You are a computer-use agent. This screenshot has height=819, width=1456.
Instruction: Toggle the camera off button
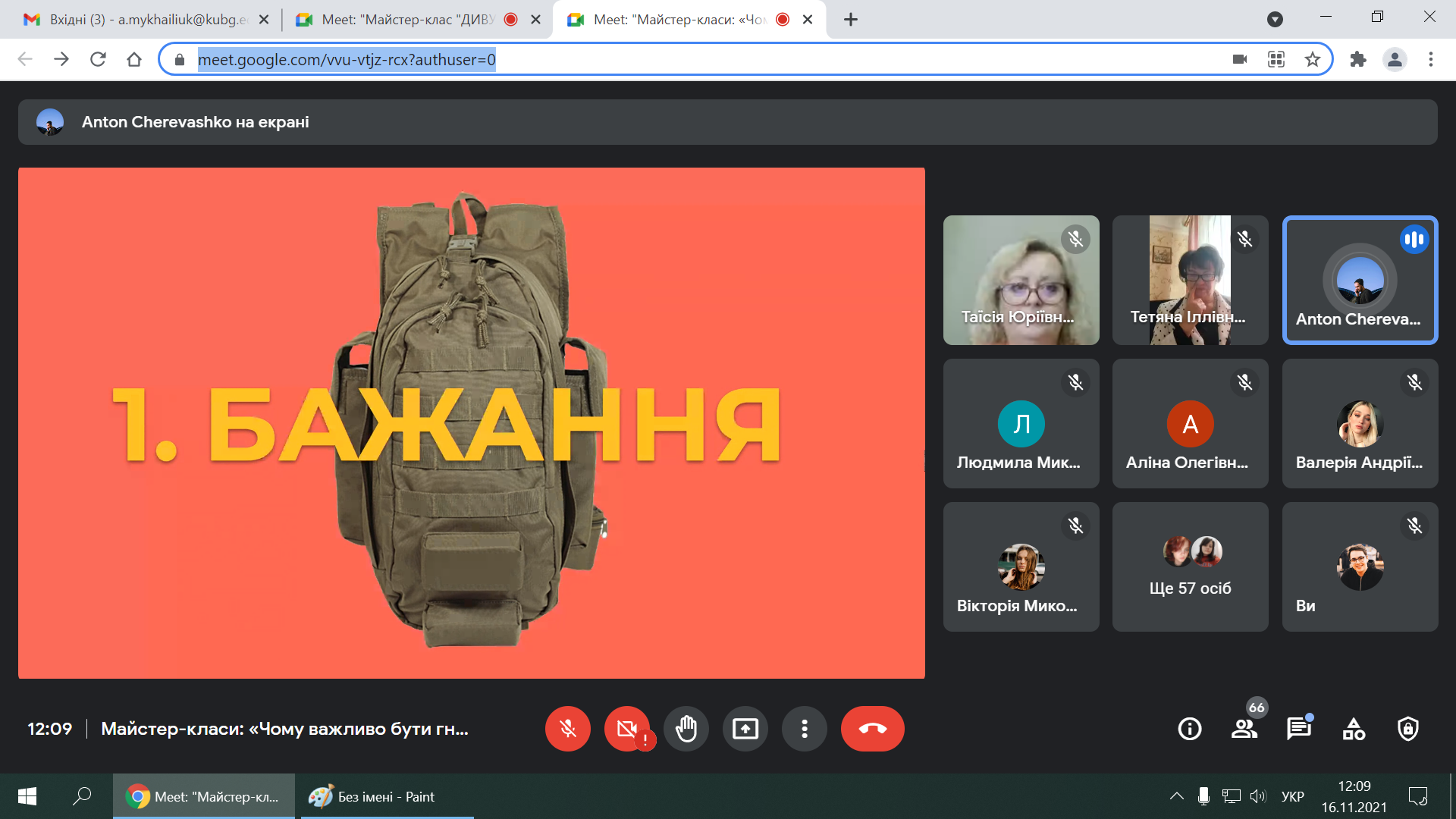coord(626,729)
